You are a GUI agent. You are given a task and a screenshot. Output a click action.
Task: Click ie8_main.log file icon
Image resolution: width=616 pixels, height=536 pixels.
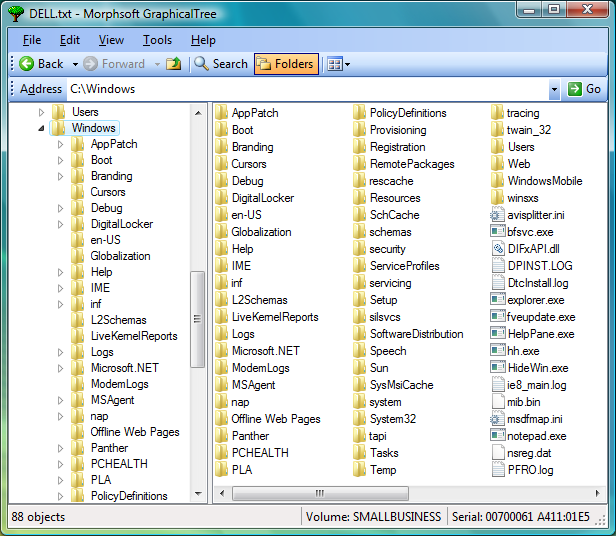pyautogui.click(x=498, y=385)
